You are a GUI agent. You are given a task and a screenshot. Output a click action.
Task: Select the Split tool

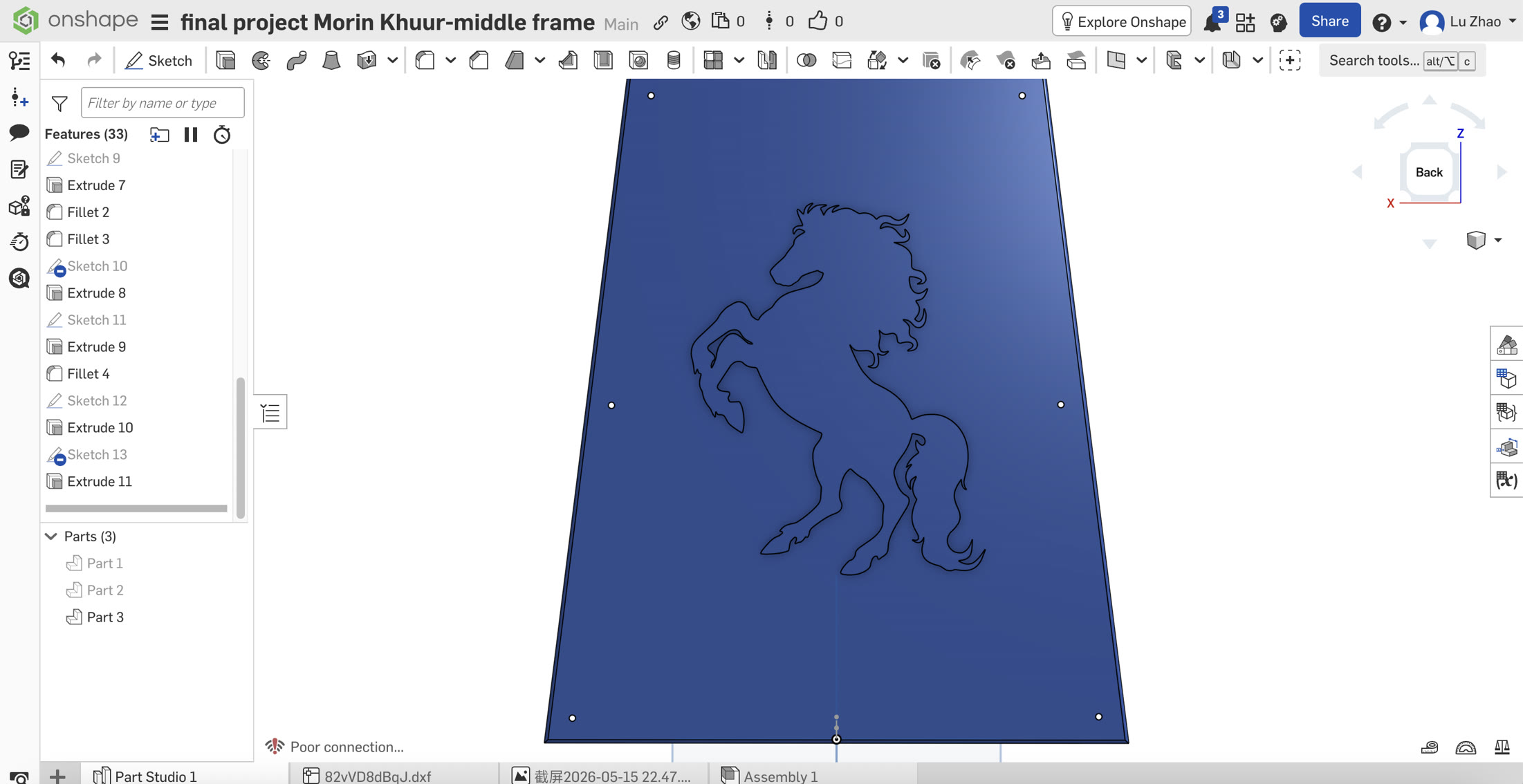point(842,60)
